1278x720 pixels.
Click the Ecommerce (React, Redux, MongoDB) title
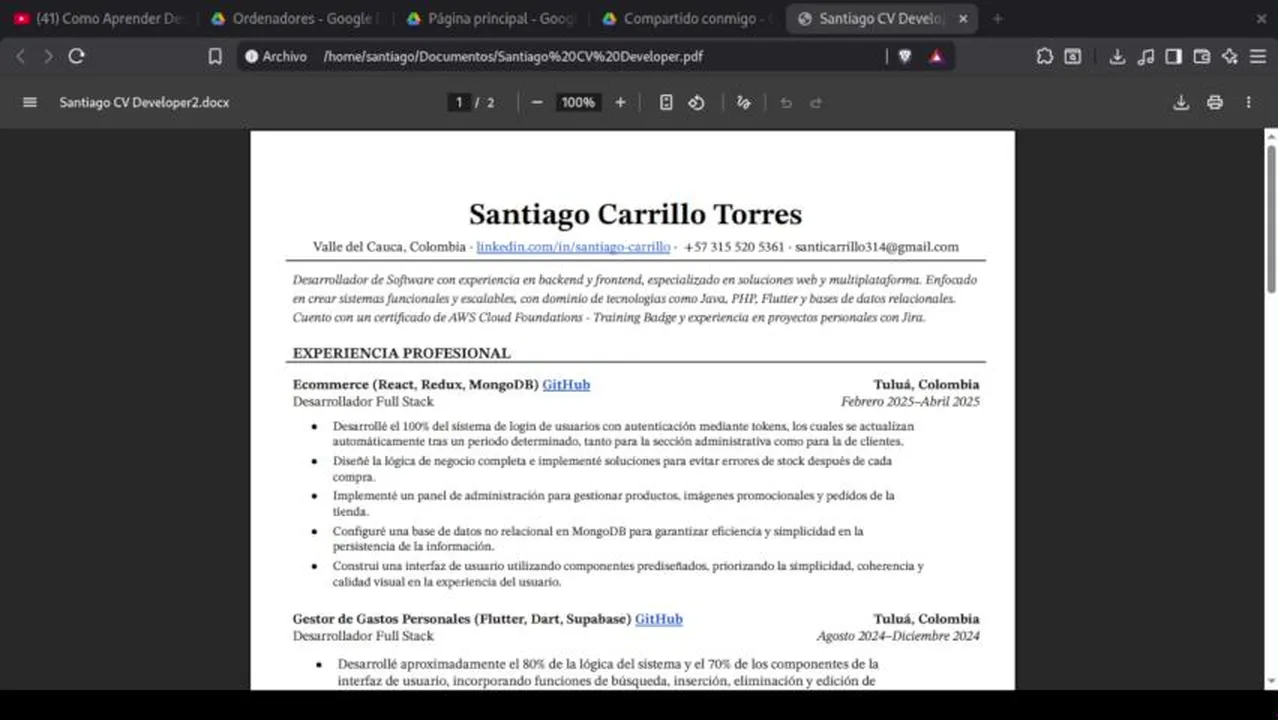(x=416, y=385)
